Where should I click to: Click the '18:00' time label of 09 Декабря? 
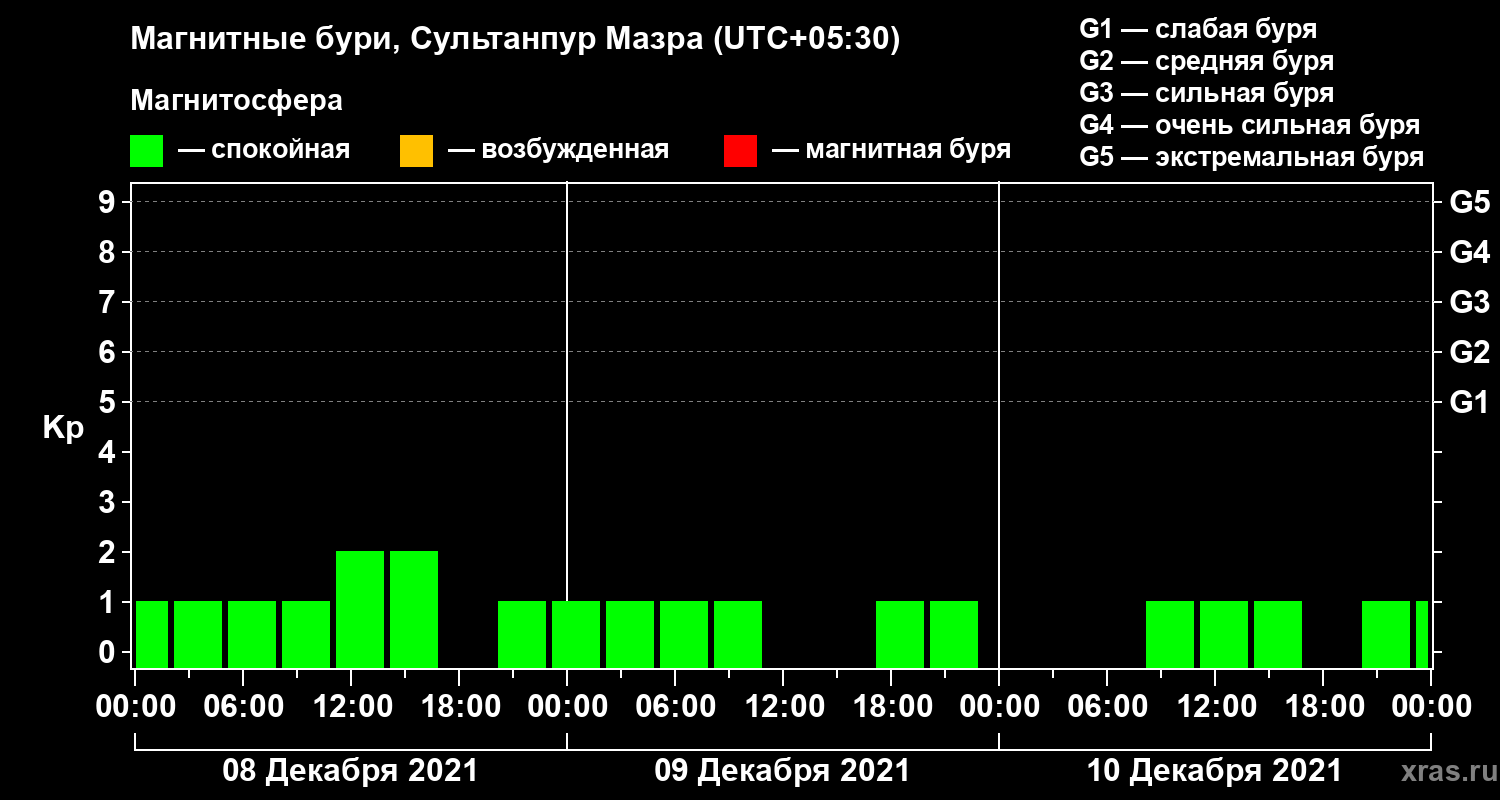click(x=891, y=706)
